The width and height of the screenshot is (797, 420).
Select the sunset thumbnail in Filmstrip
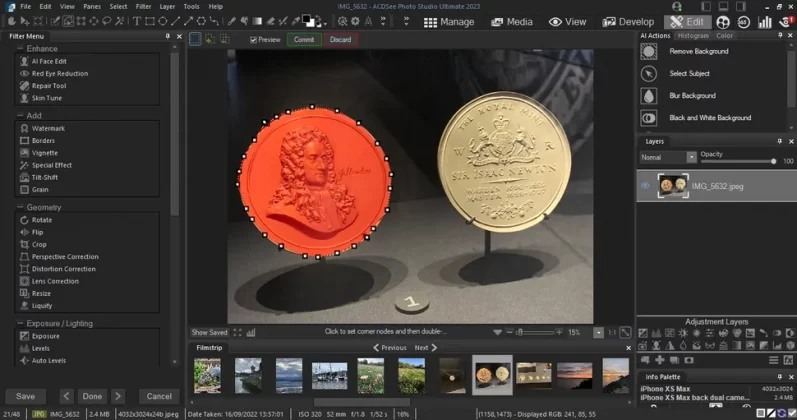point(575,375)
